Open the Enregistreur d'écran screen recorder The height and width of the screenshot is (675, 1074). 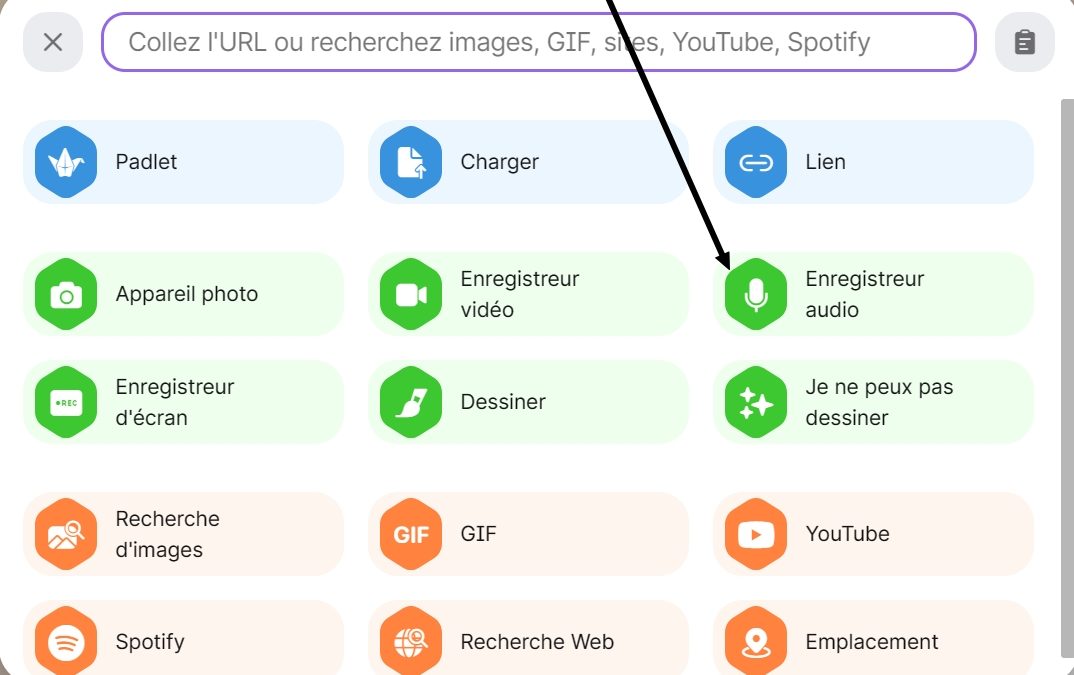click(183, 402)
